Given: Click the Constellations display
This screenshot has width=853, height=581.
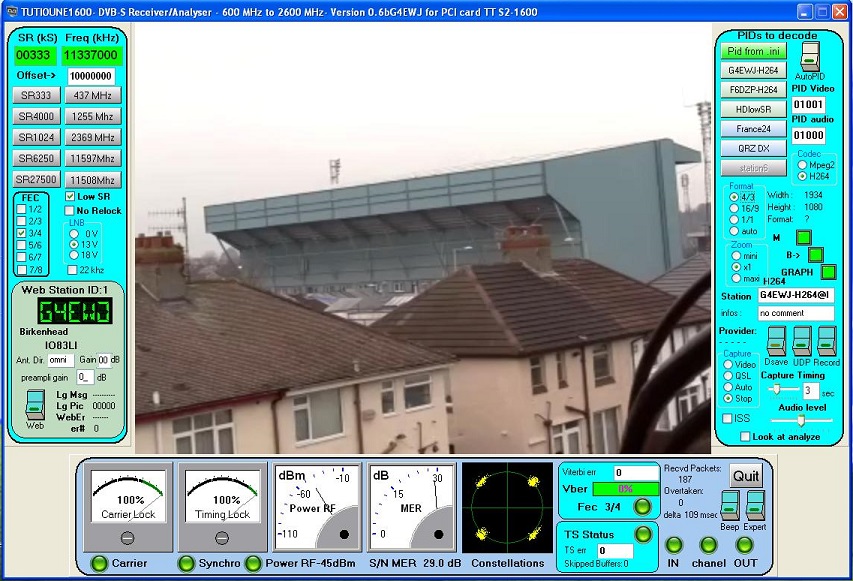Looking at the screenshot, I should (507, 507).
